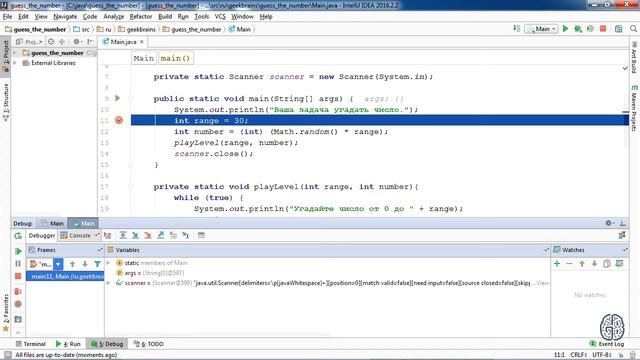Click the Run to Cursor icon

(186, 236)
